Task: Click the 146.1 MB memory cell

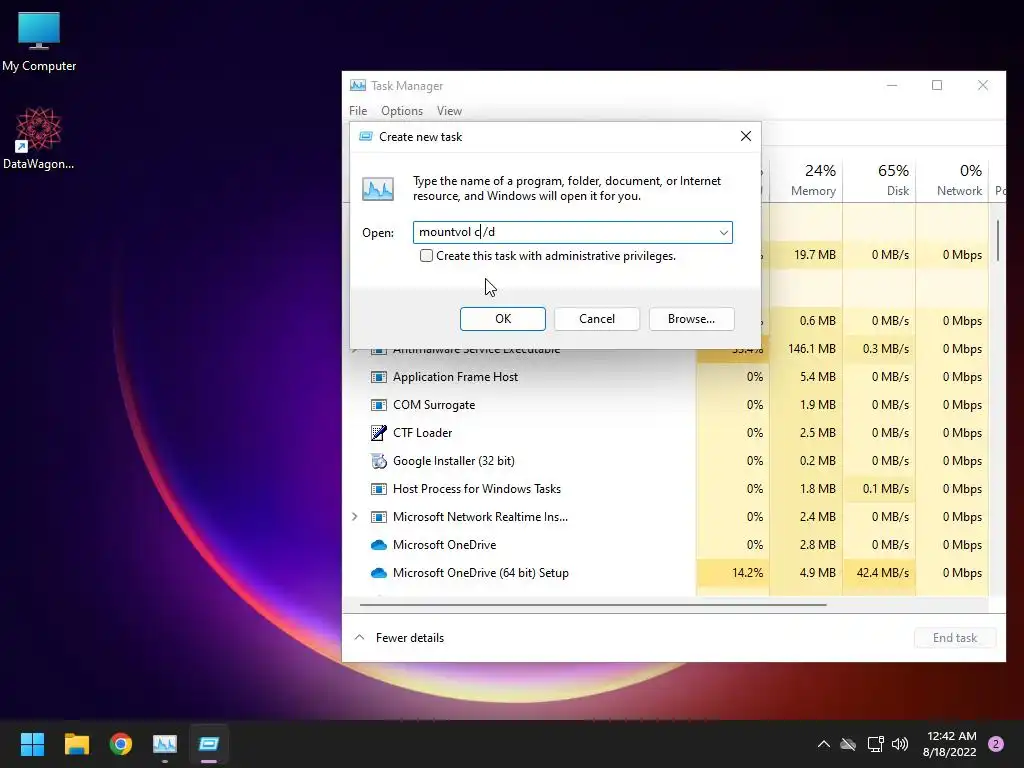Action: 807,349
